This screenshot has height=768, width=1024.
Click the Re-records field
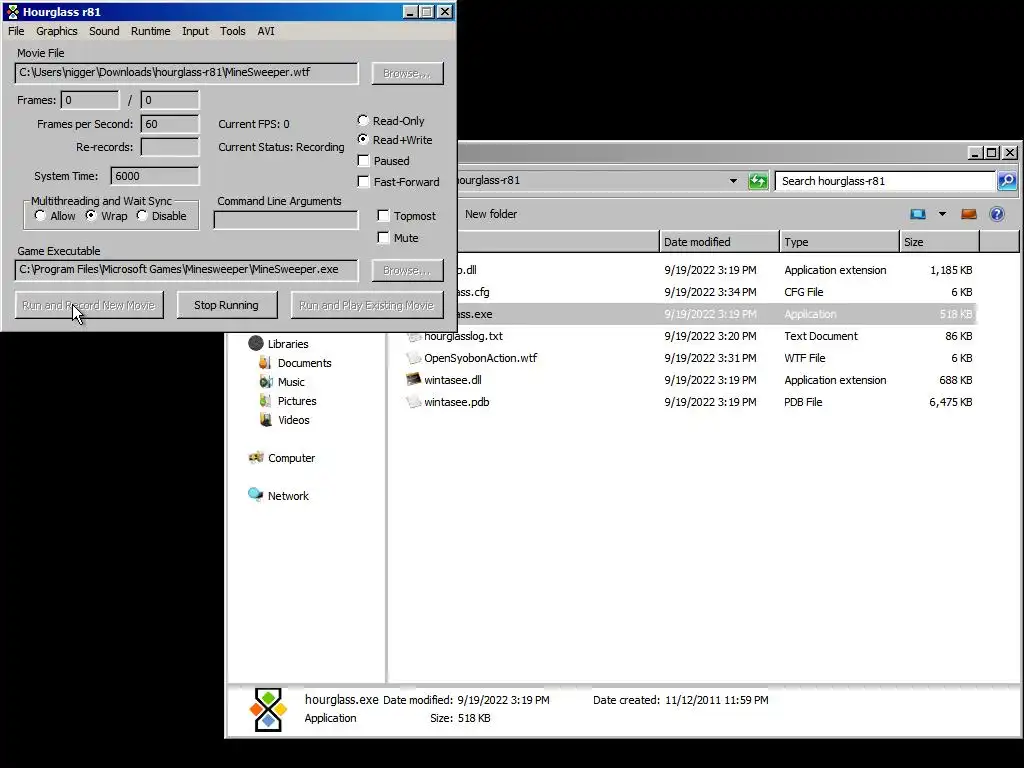click(x=170, y=147)
